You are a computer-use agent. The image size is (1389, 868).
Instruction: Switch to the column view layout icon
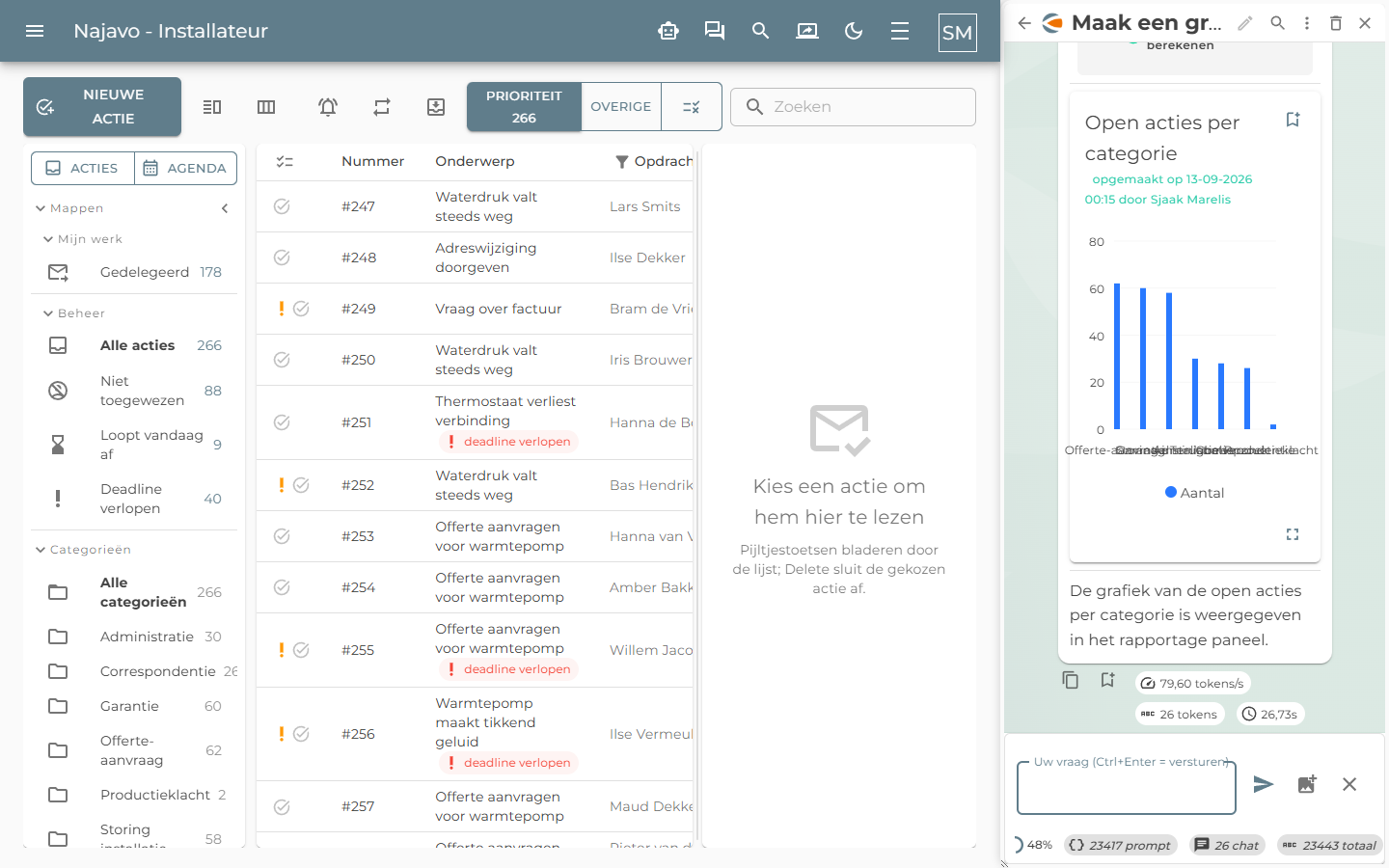point(266,107)
